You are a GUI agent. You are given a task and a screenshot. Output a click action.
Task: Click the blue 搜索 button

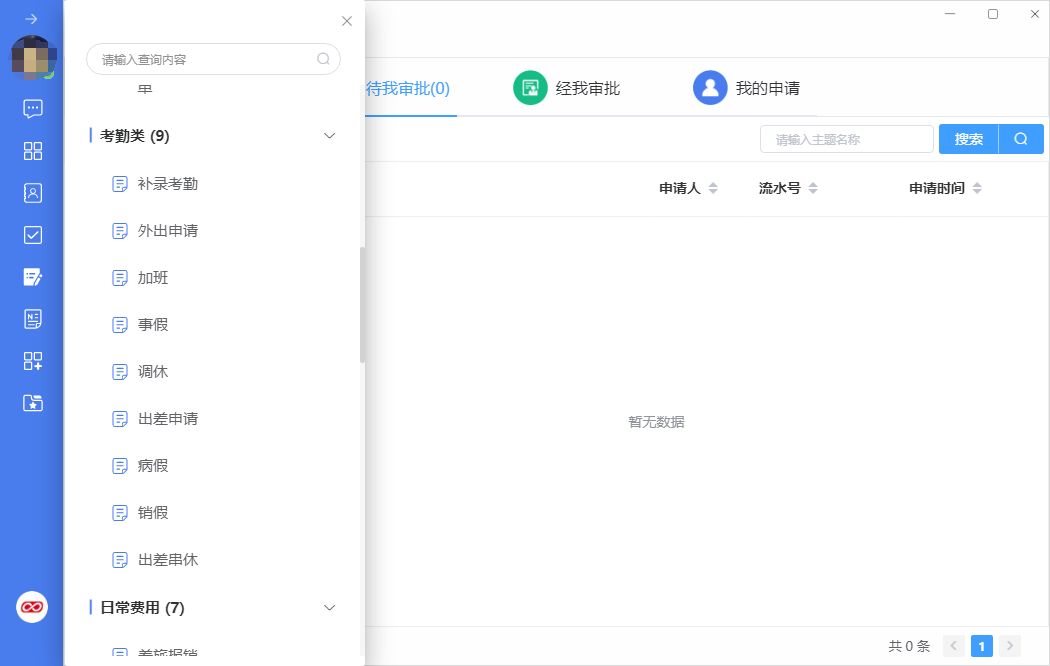pyautogui.click(x=968, y=139)
